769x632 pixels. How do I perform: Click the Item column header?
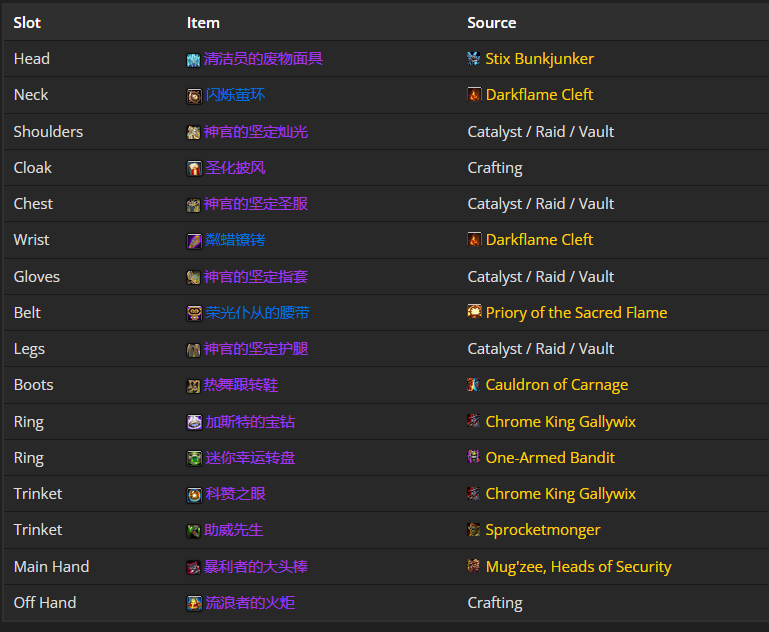coord(203,22)
